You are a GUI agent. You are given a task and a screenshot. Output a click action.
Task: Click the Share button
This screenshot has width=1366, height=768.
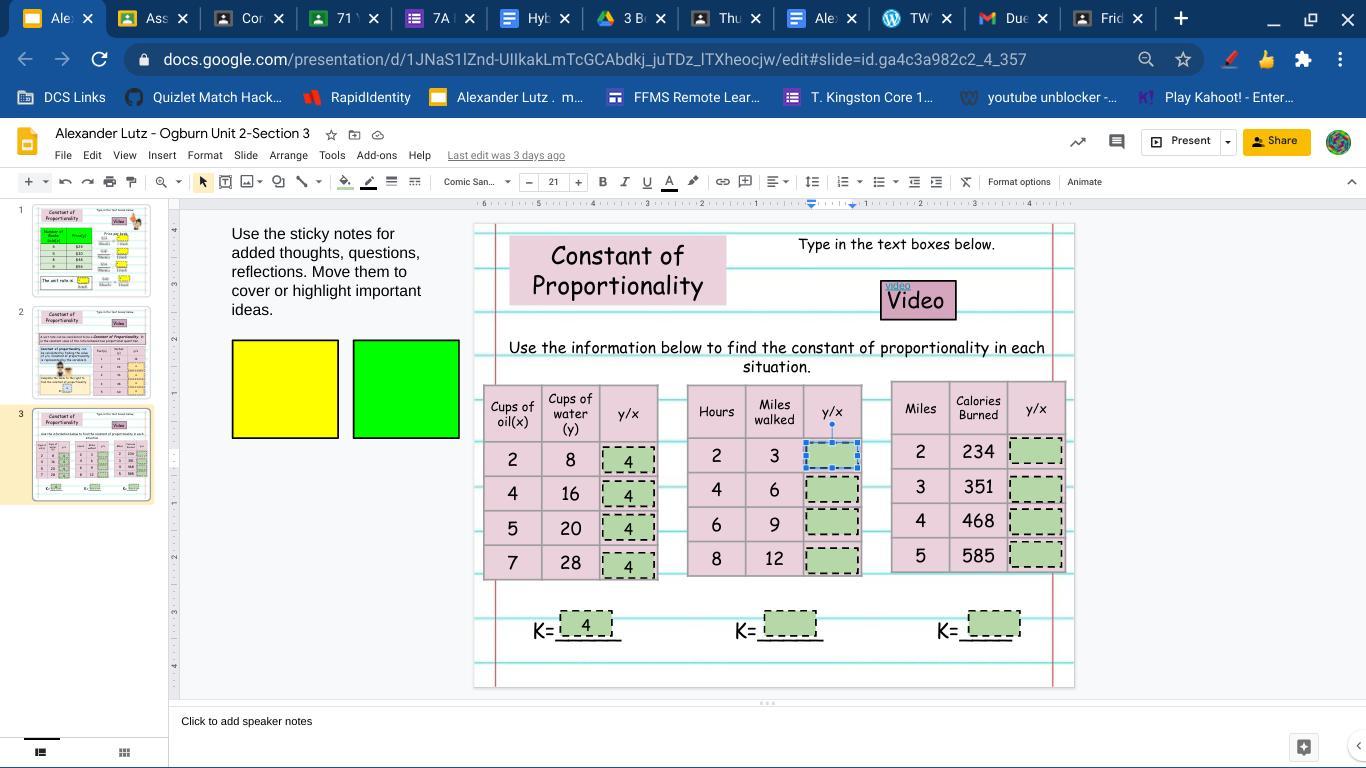(x=1276, y=142)
